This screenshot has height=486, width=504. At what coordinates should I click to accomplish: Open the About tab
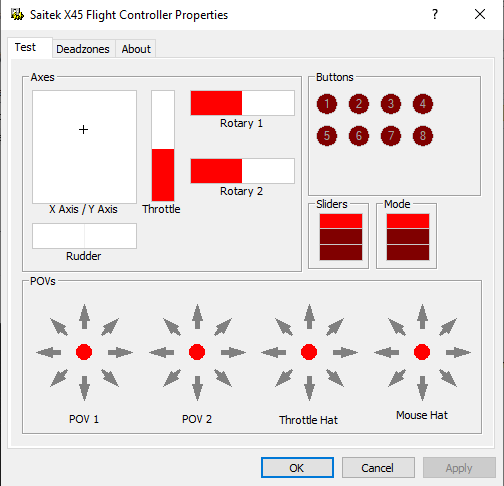[136, 49]
